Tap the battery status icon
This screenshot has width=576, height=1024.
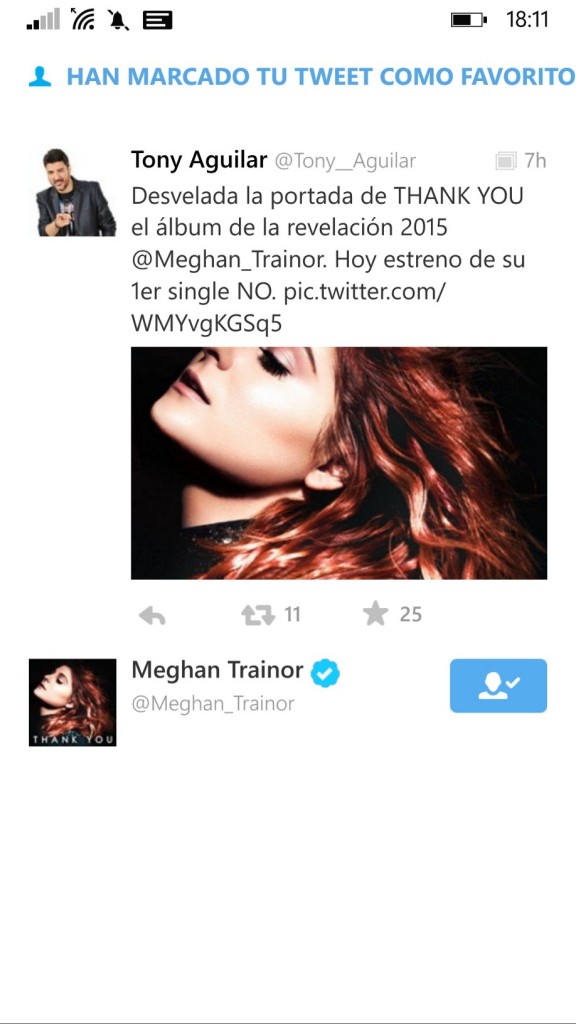click(x=469, y=20)
